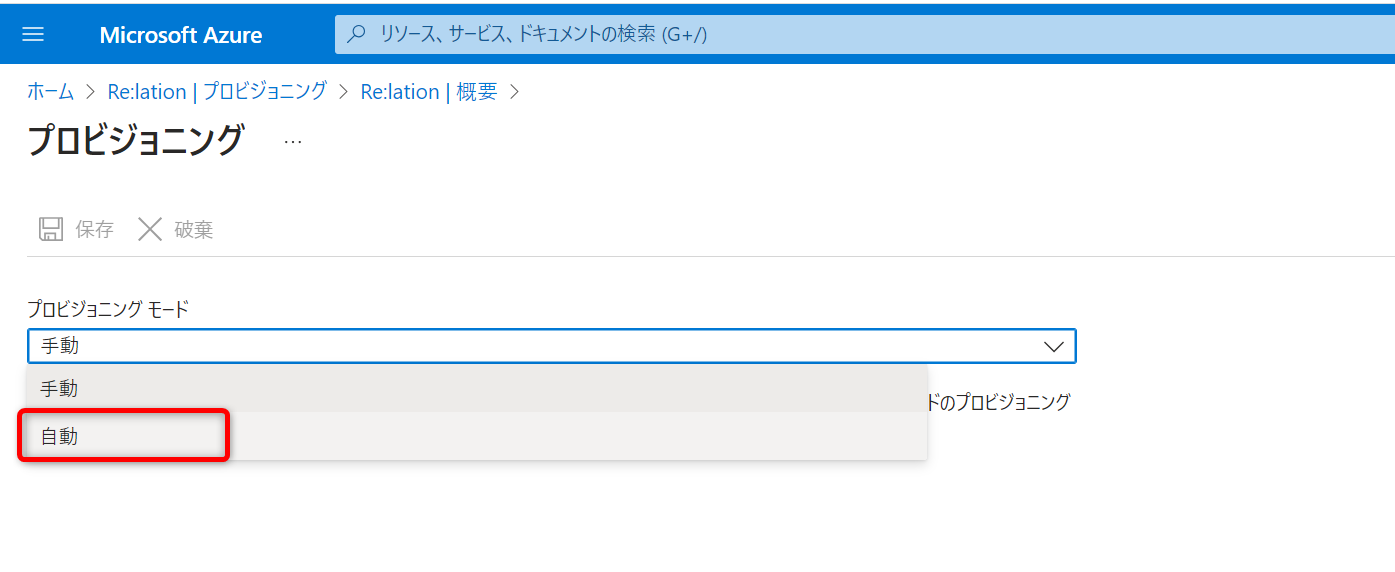Viewport: 1395px width, 572px height.
Task: Click the search magnifier icon
Action: point(356,34)
